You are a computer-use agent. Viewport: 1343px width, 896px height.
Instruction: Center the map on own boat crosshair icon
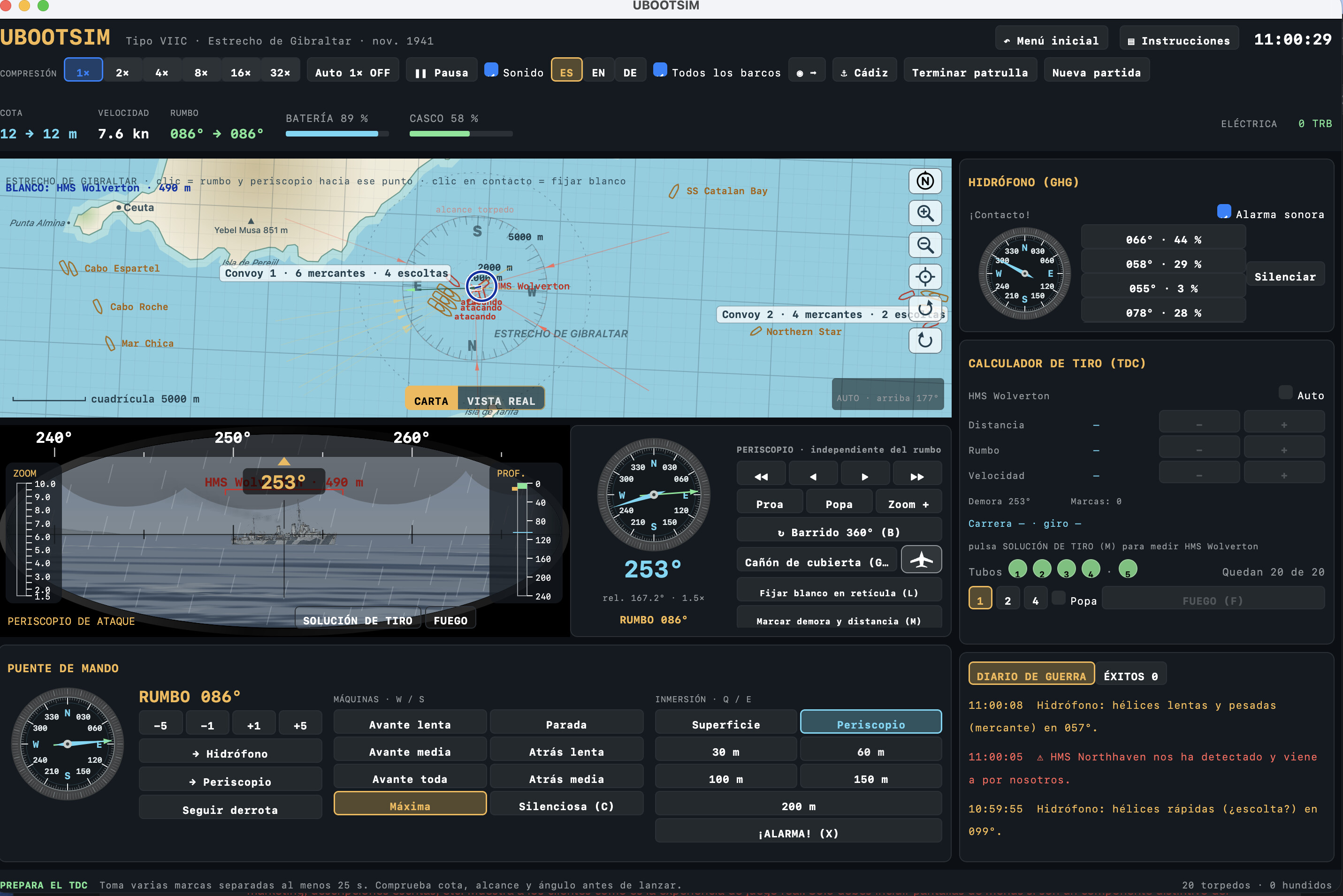(925, 277)
